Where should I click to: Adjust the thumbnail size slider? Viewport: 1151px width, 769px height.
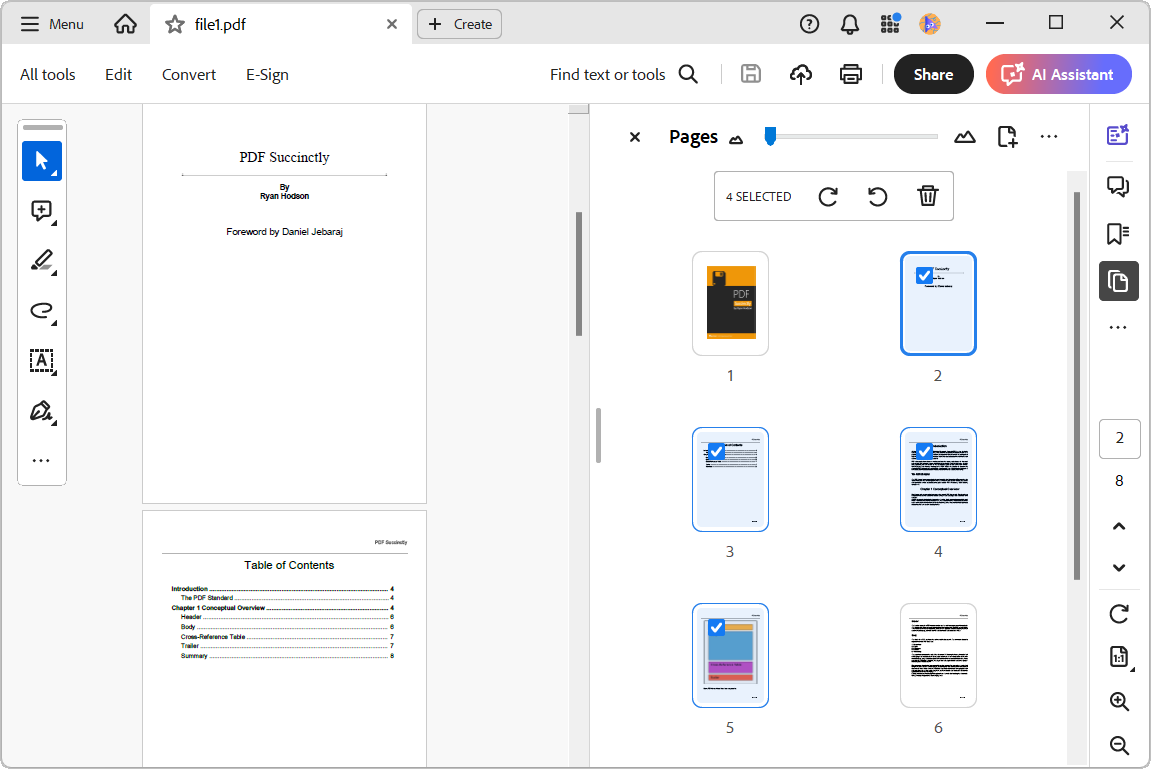click(x=770, y=136)
